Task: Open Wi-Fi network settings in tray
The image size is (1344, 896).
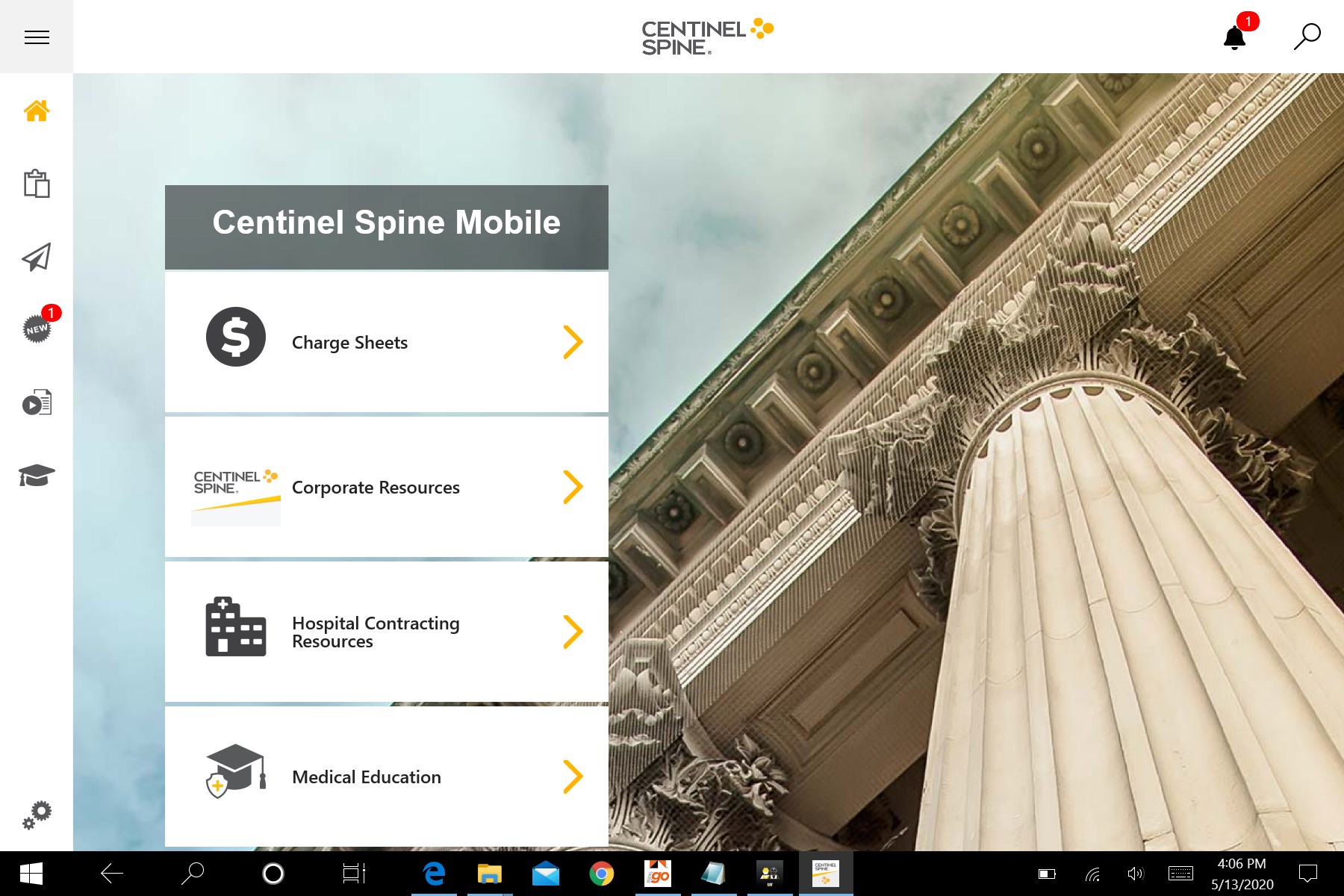Action: coord(1092,874)
